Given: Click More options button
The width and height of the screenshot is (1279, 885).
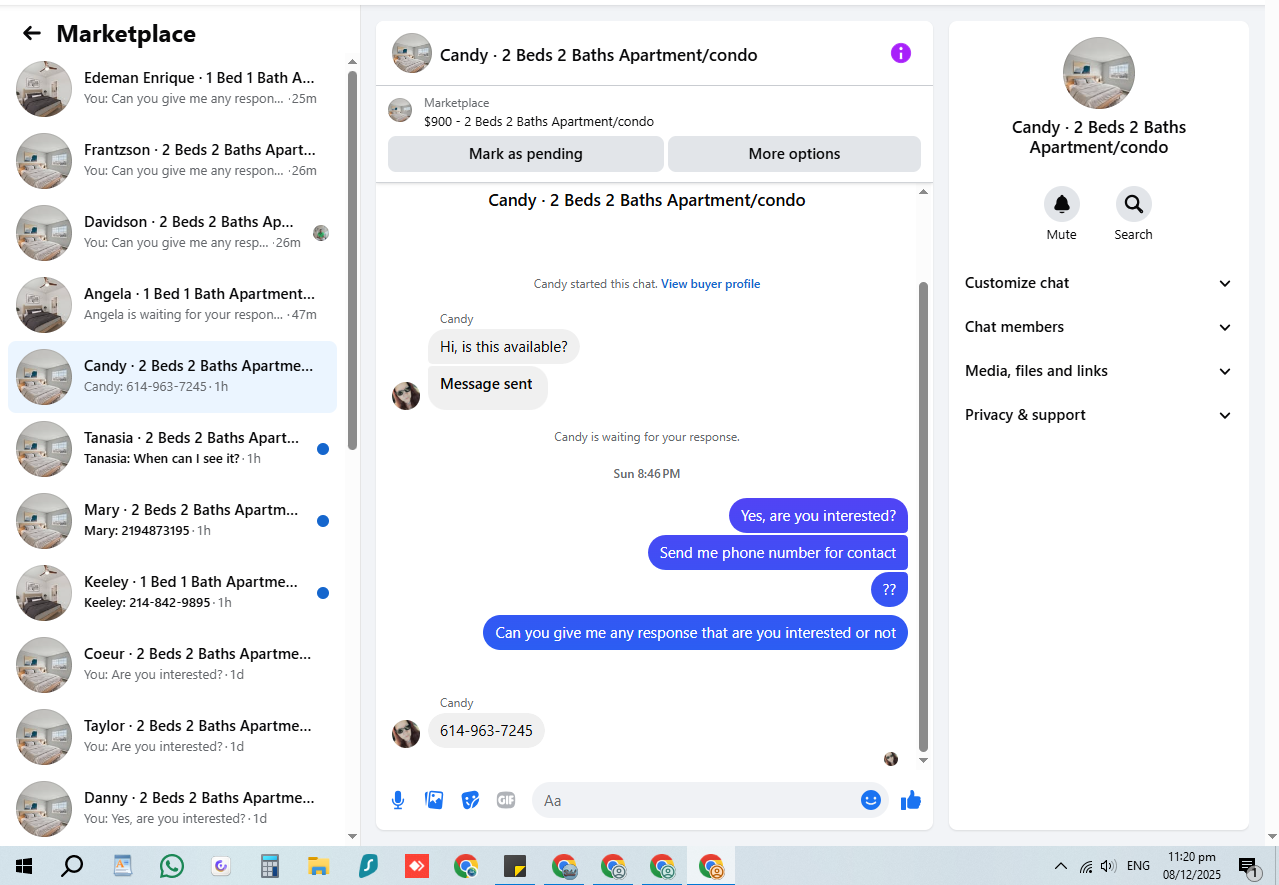Looking at the screenshot, I should (794, 154).
